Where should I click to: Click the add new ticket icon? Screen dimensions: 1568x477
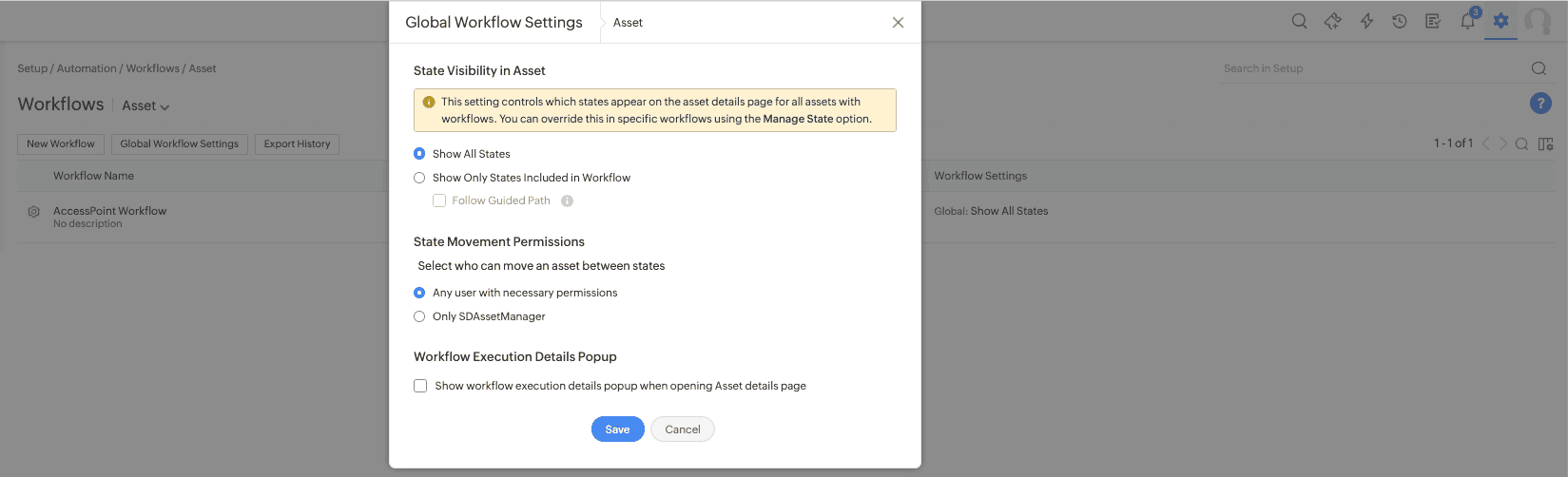1332,21
